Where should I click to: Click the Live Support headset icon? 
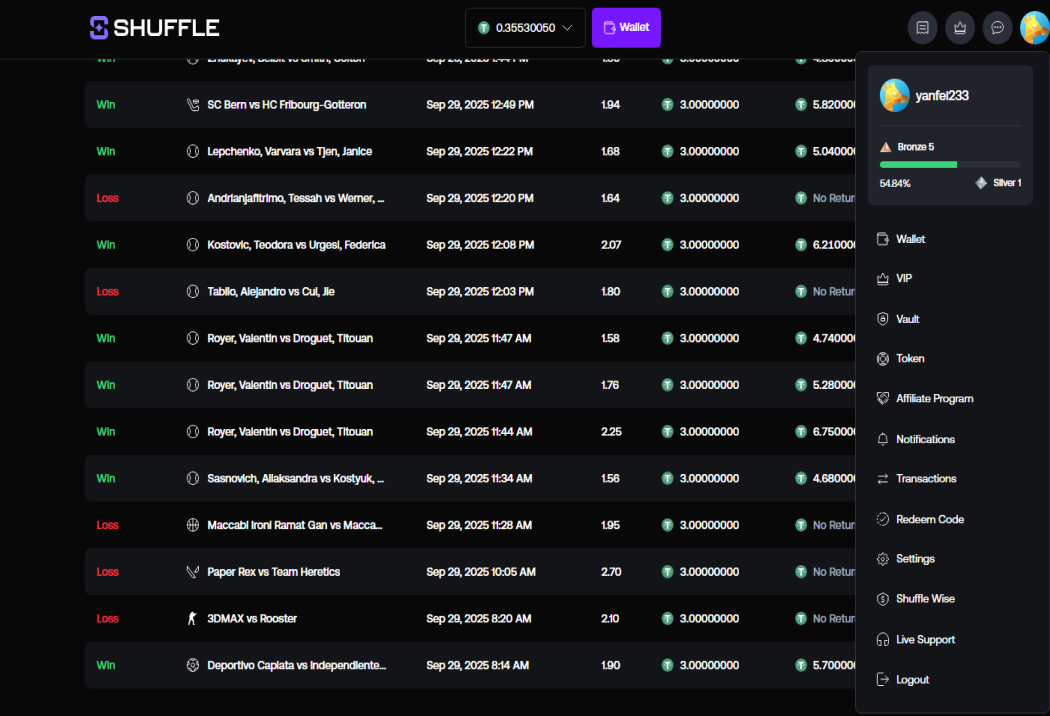click(883, 639)
